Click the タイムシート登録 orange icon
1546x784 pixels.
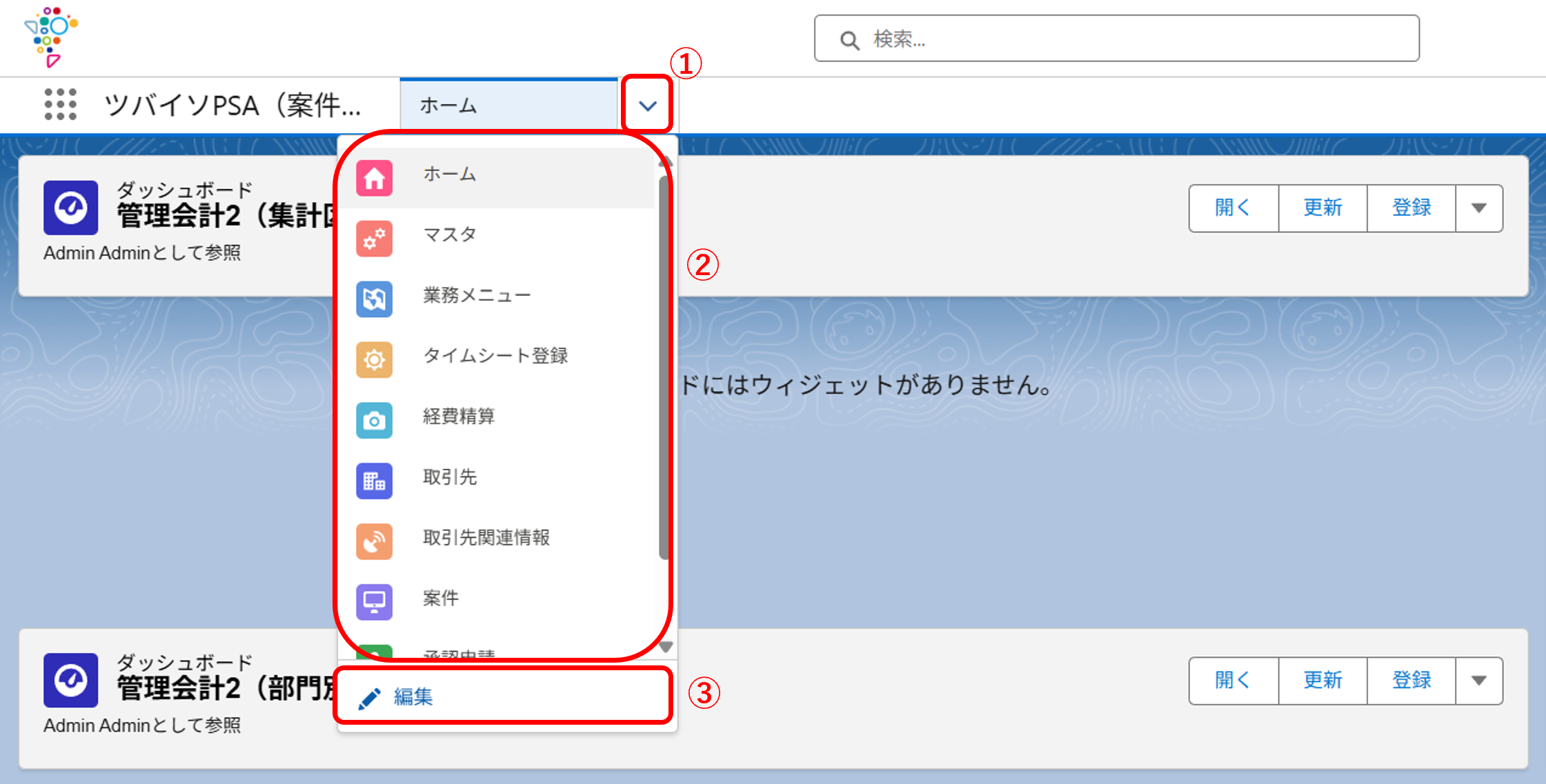pyautogui.click(x=375, y=360)
